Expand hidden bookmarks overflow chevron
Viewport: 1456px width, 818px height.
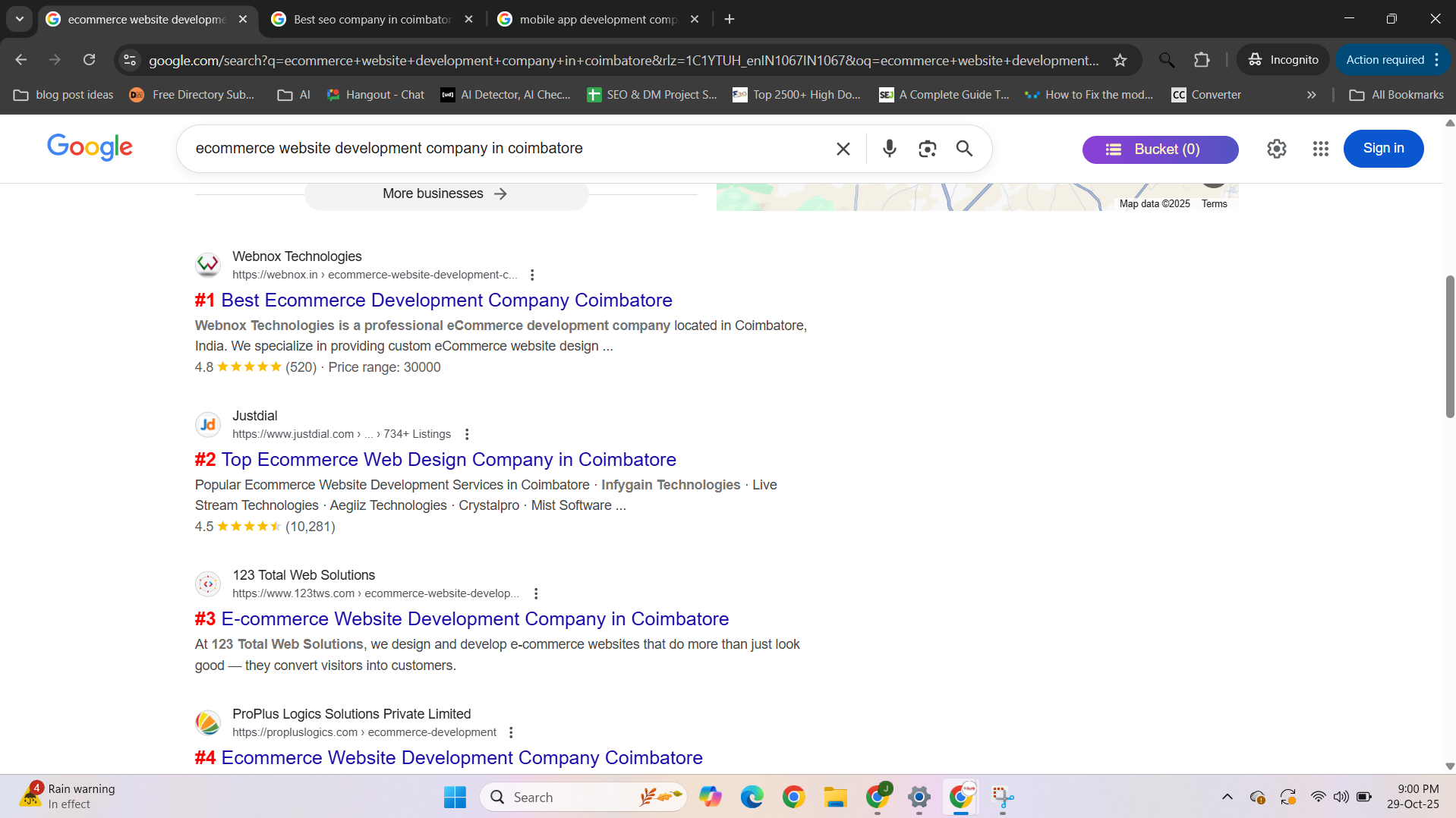[1311, 95]
